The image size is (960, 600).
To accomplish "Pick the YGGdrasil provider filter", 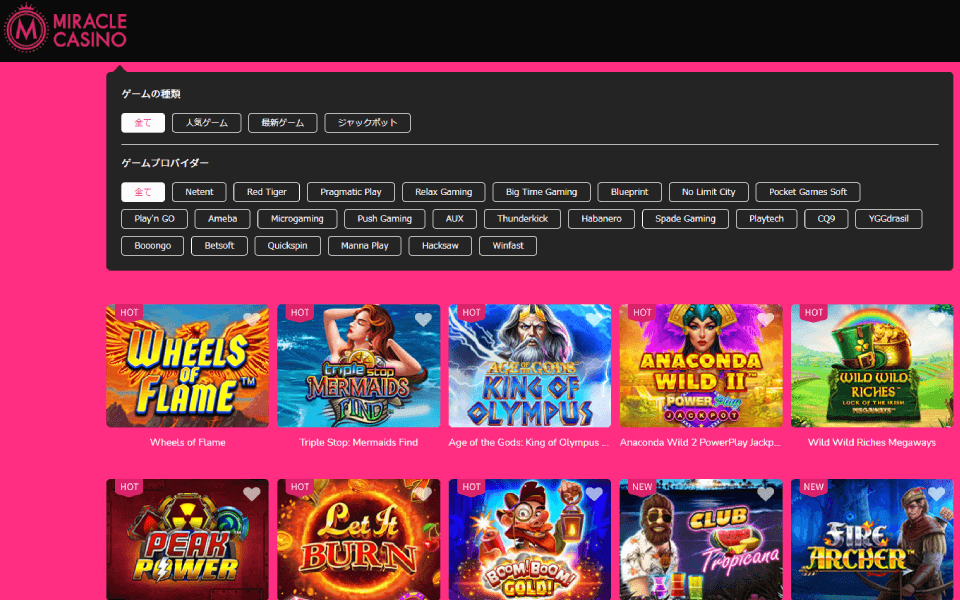I will [x=888, y=219].
